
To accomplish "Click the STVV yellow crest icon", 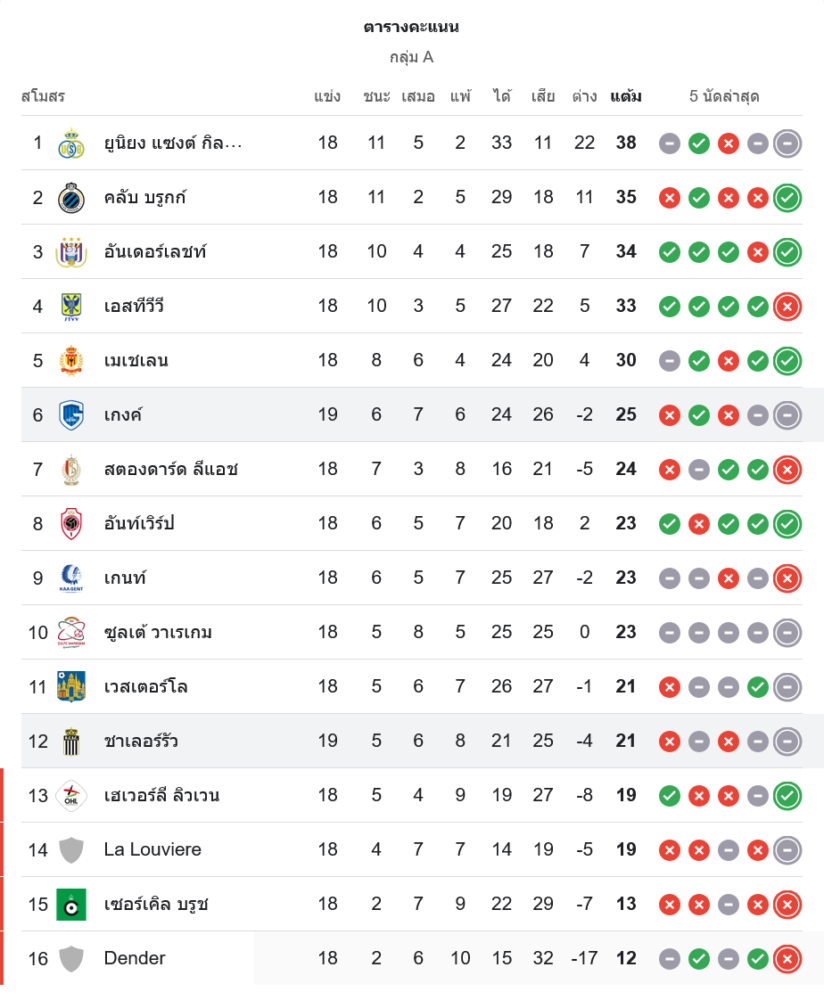I will click(70, 306).
